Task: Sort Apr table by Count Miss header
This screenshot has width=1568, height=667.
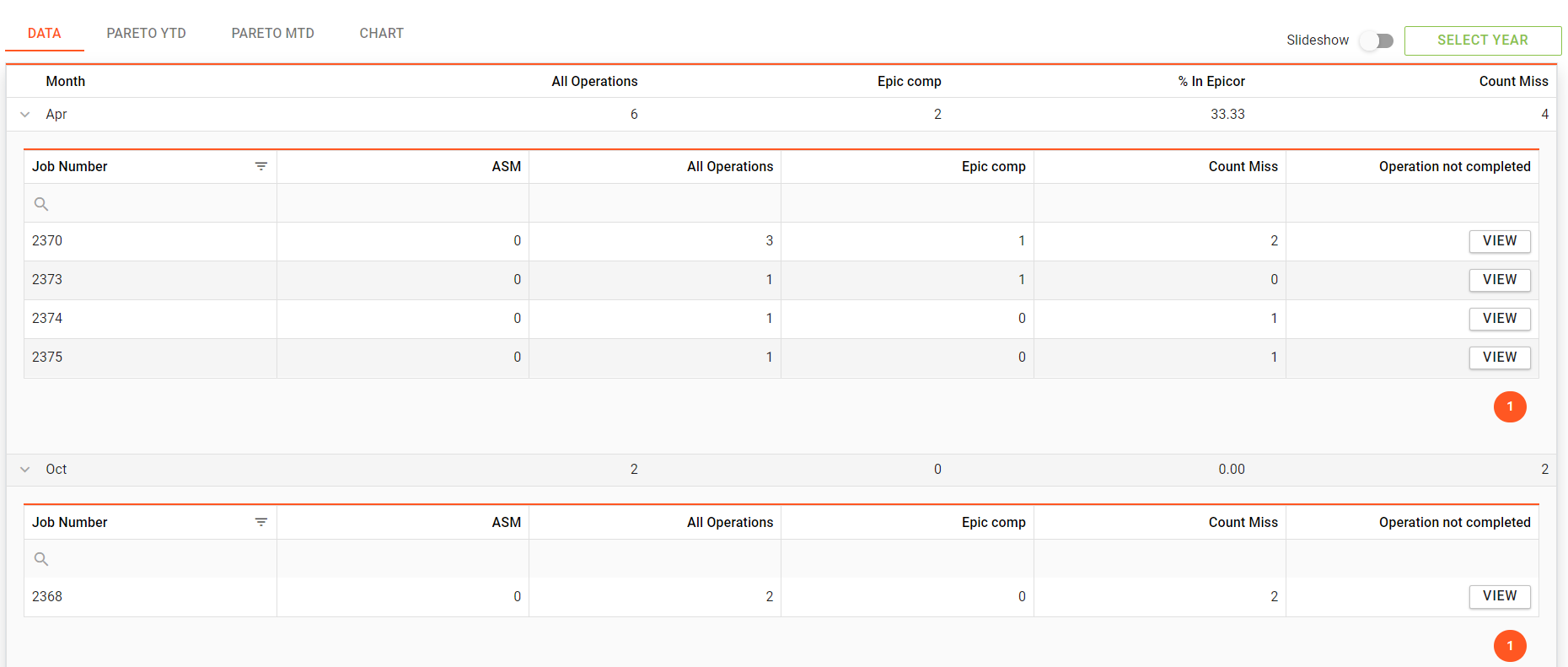Action: pyautogui.click(x=1243, y=167)
